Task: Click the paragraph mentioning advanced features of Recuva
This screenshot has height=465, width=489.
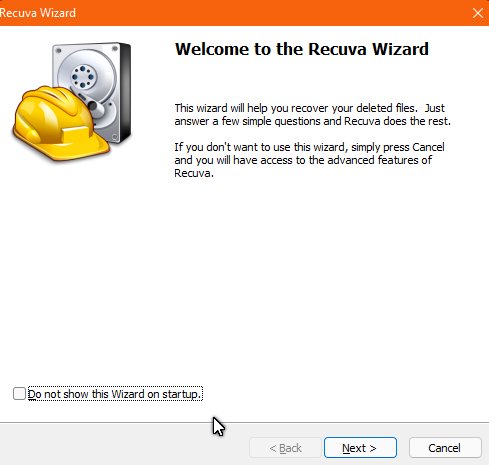Action: (309, 160)
